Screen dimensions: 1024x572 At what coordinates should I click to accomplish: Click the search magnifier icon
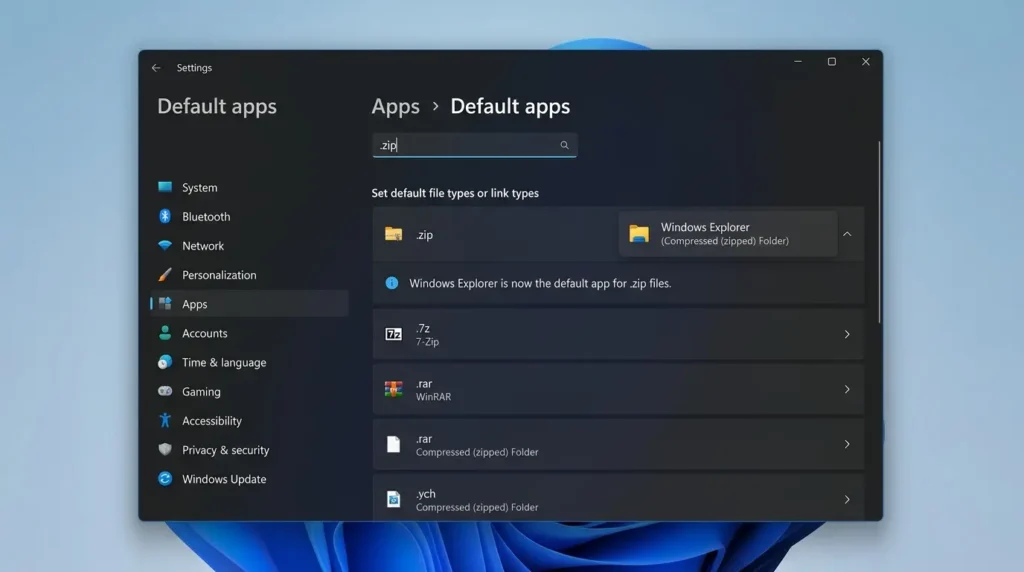point(564,145)
